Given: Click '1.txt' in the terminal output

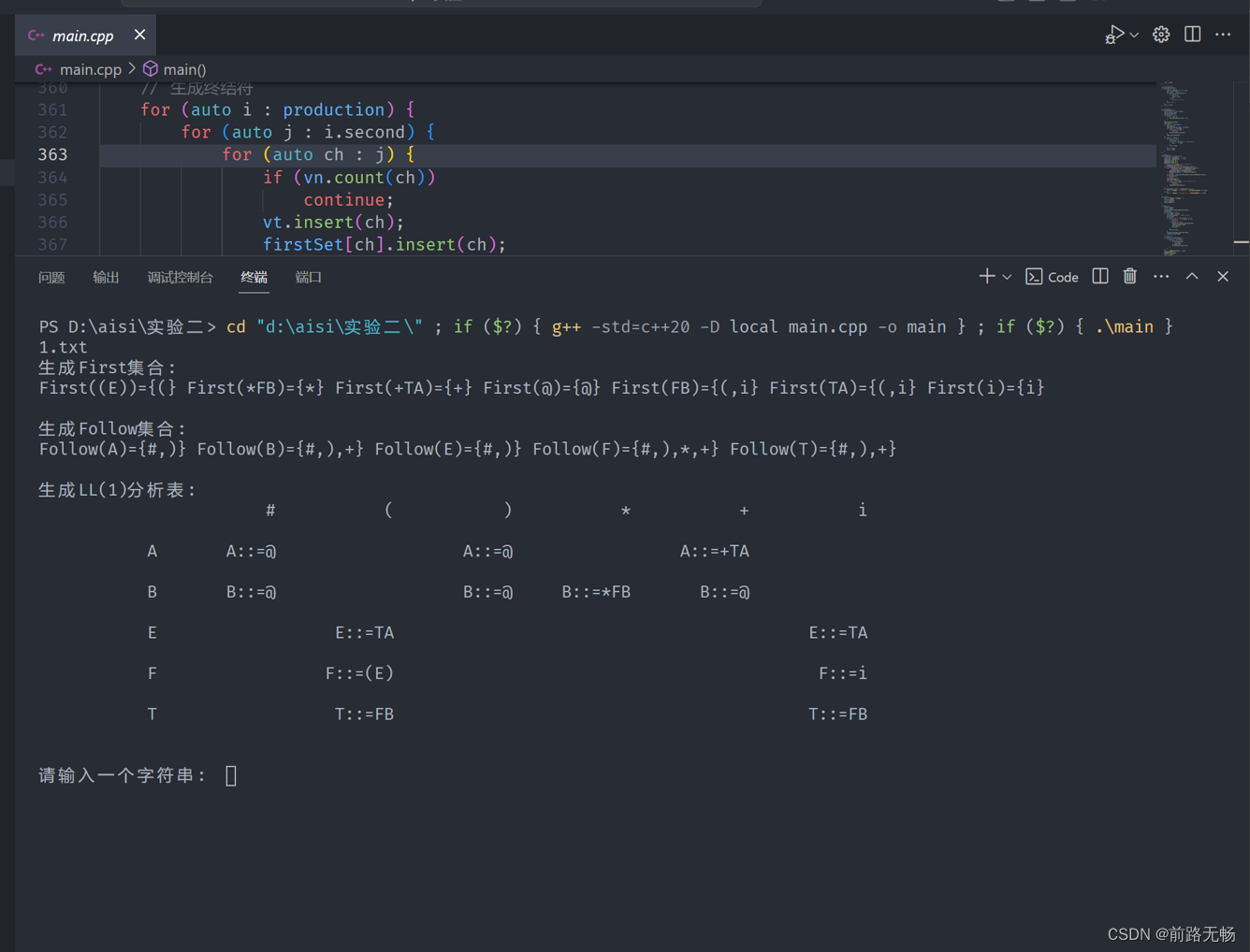Looking at the screenshot, I should [x=63, y=347].
